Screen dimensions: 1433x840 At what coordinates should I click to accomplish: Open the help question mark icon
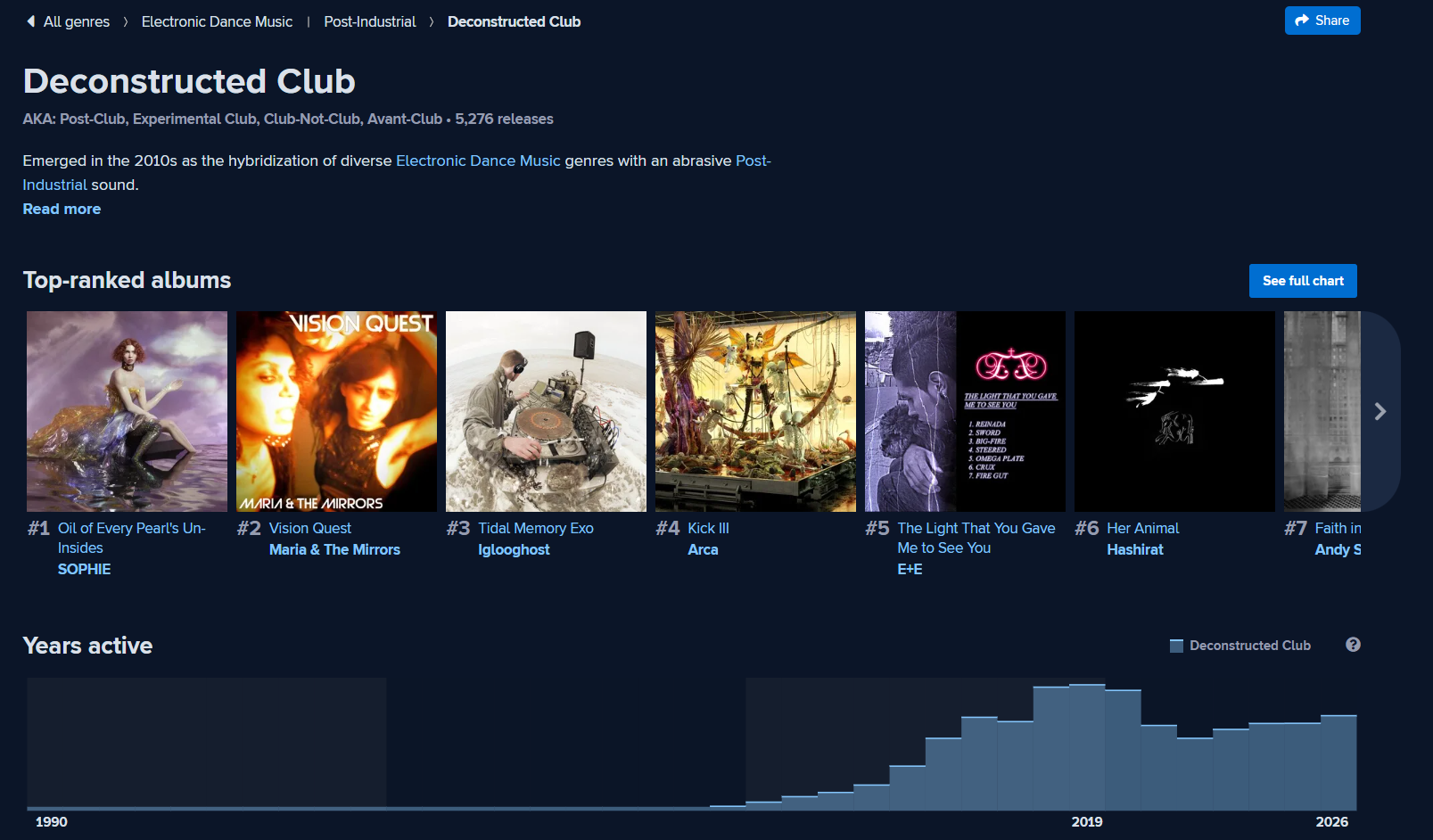pos(1353,645)
